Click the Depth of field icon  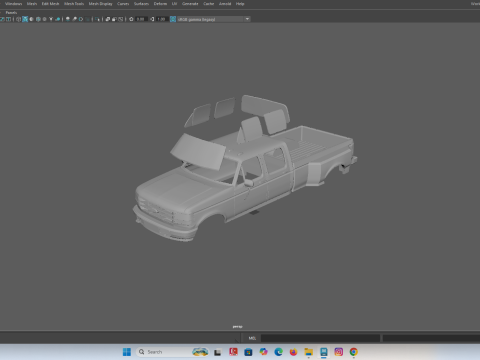click(87, 19)
